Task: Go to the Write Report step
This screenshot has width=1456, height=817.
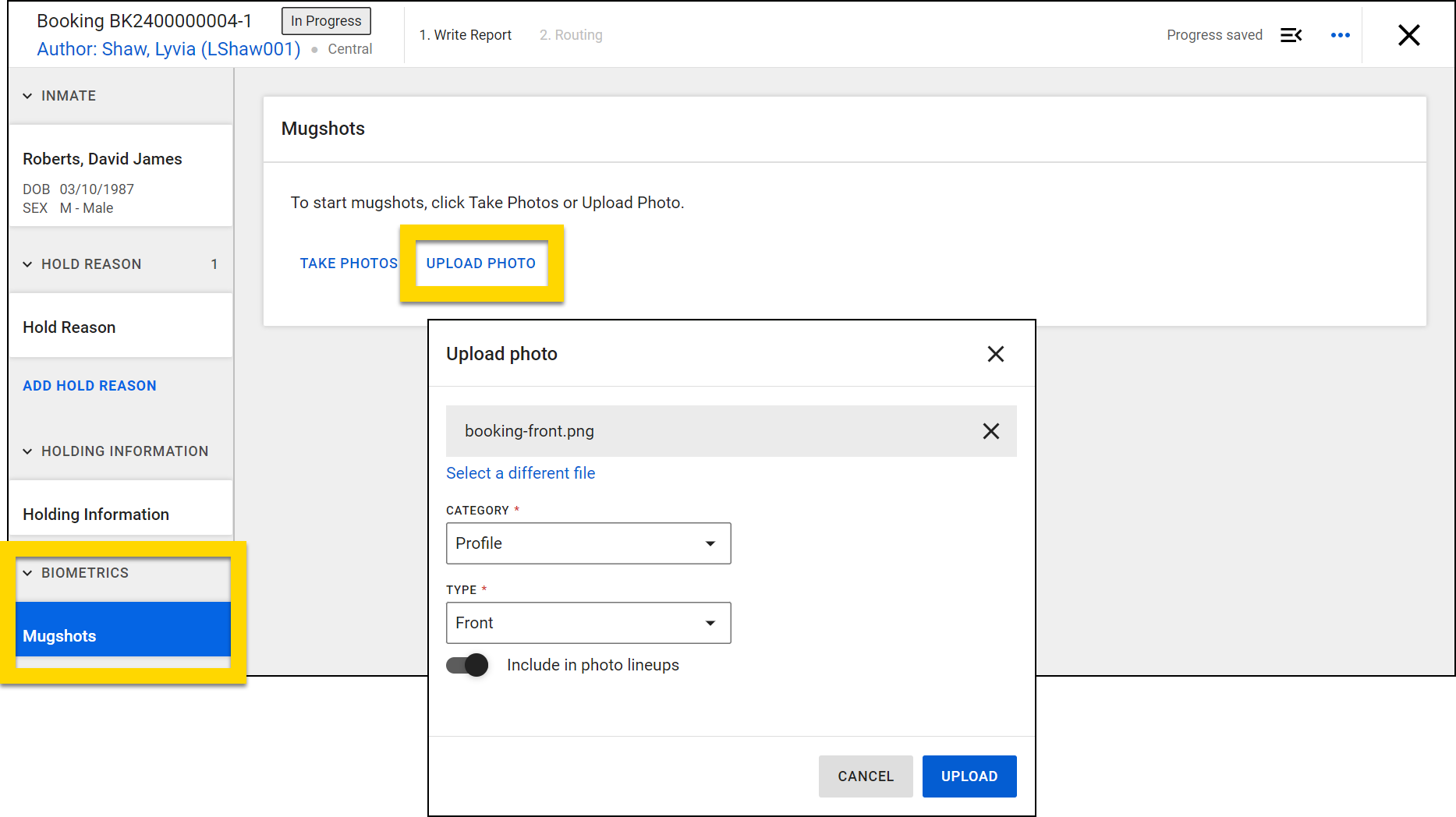Action: (x=465, y=35)
